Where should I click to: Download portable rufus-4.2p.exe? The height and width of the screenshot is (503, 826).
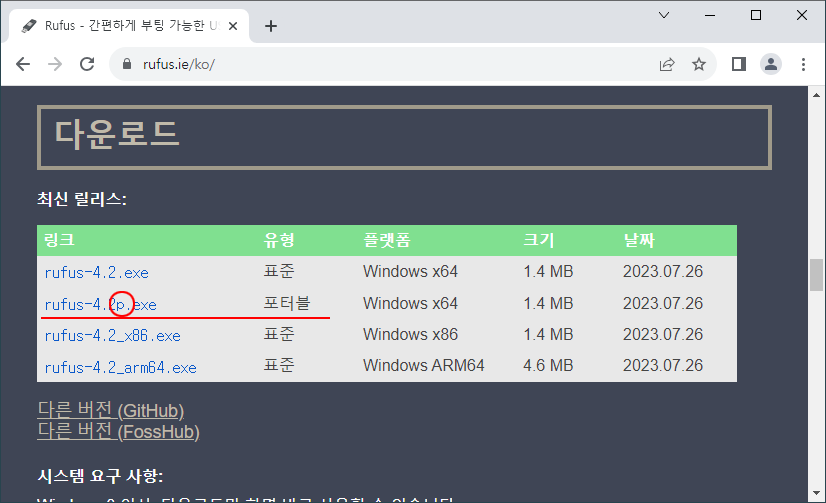click(x=101, y=304)
